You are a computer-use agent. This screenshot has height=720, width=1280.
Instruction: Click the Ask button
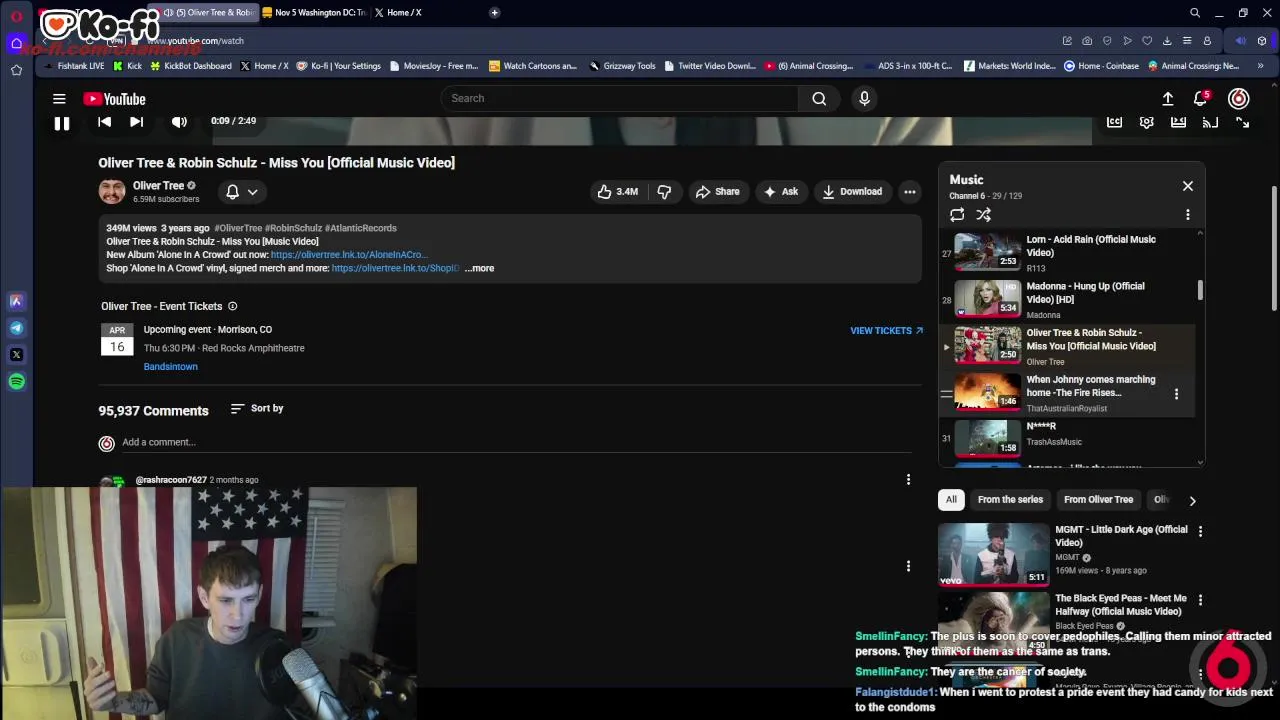pos(780,191)
